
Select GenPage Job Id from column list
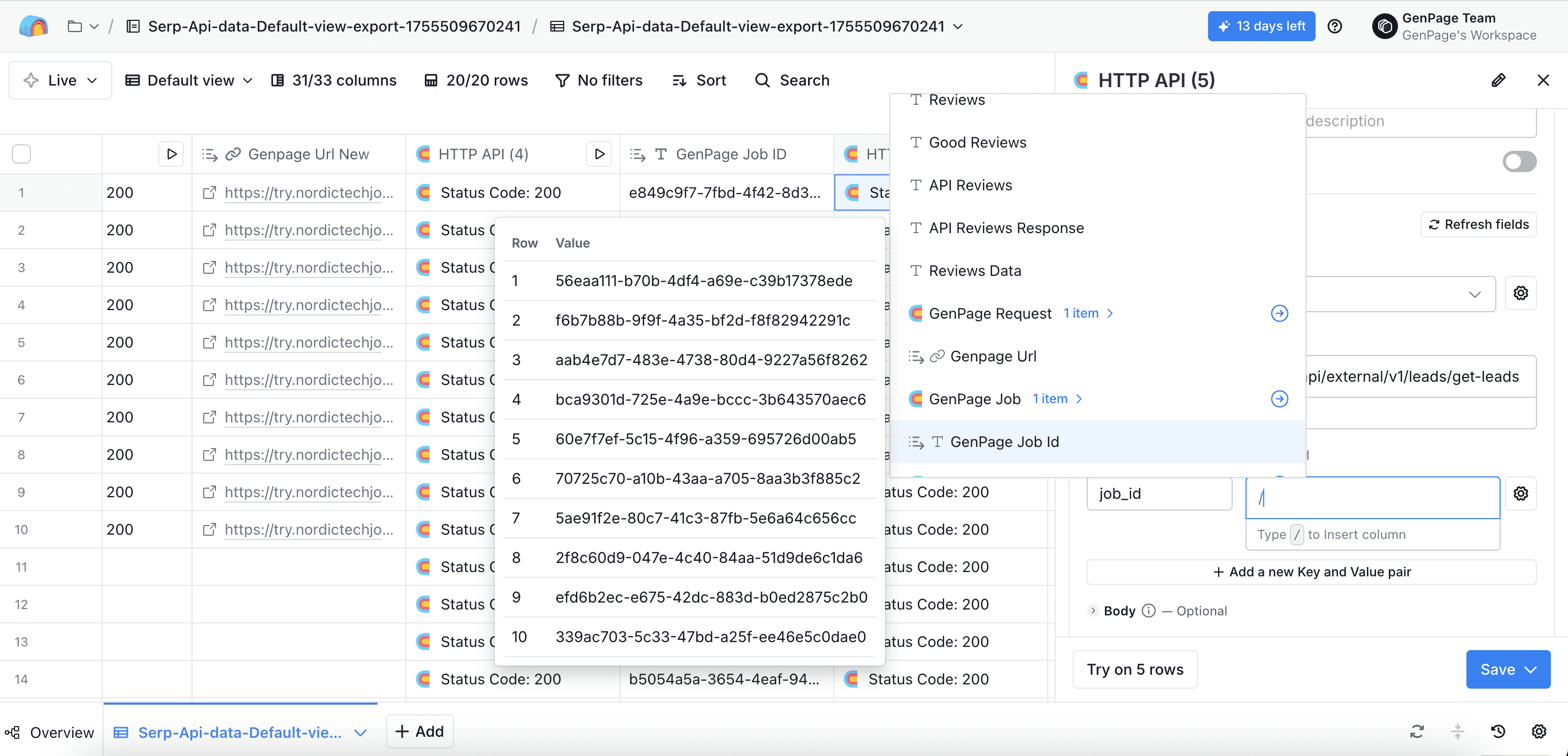pyautogui.click(x=1004, y=442)
